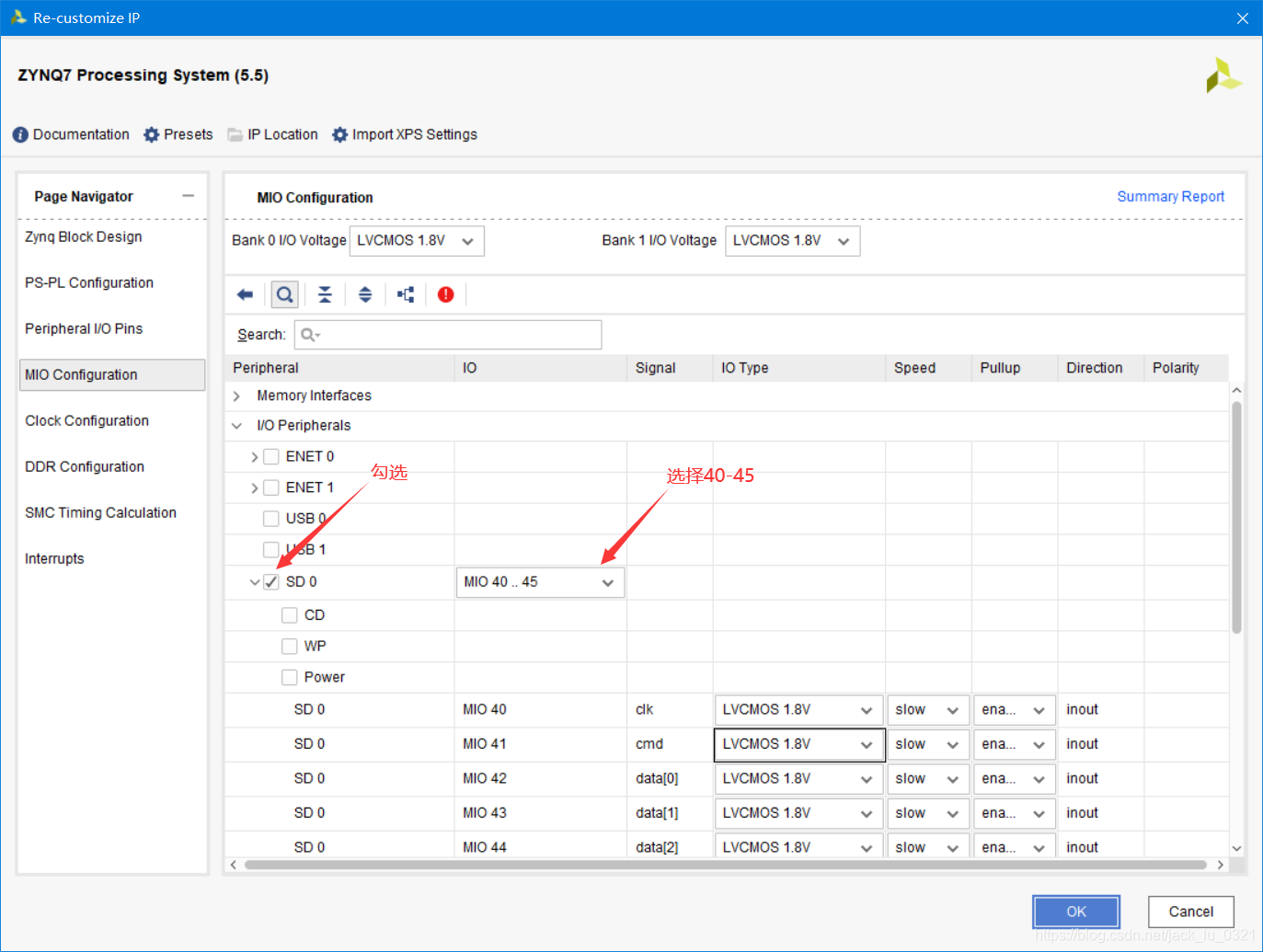Screen dimensions: 1263x952
Task: Open IO Type dropdown for MIO 43
Action: 798,813
